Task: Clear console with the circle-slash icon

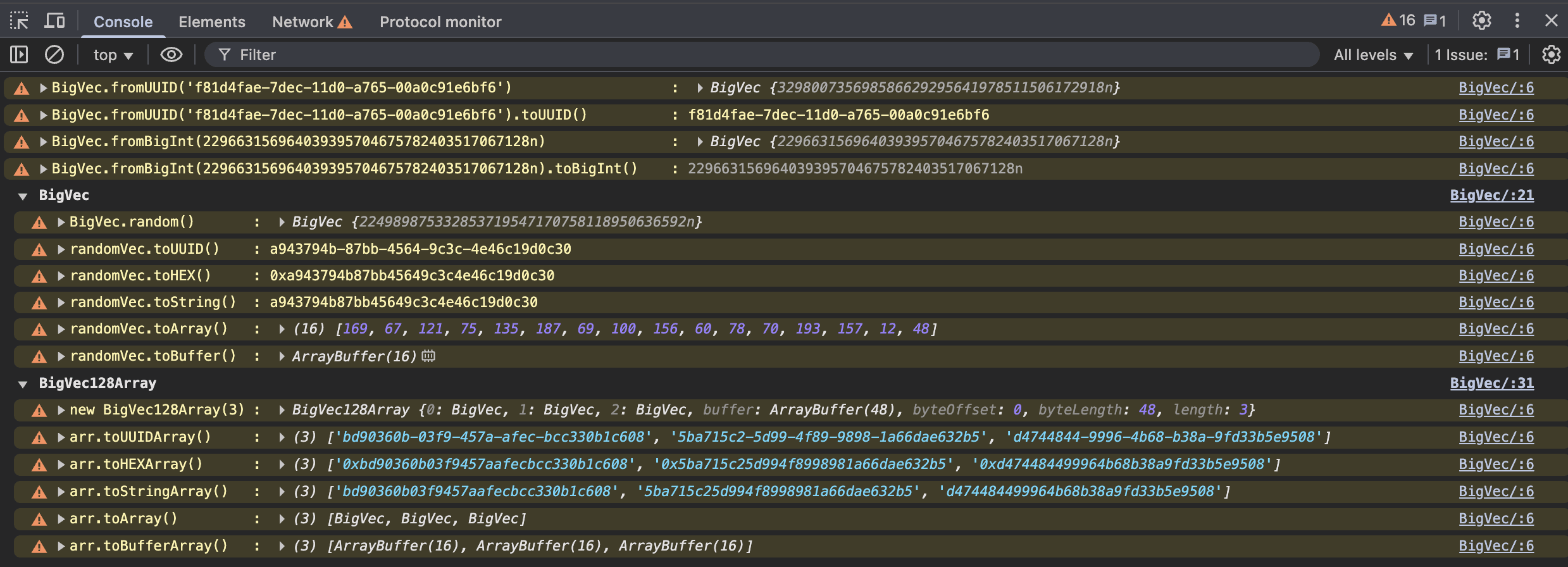Action: coord(54,54)
